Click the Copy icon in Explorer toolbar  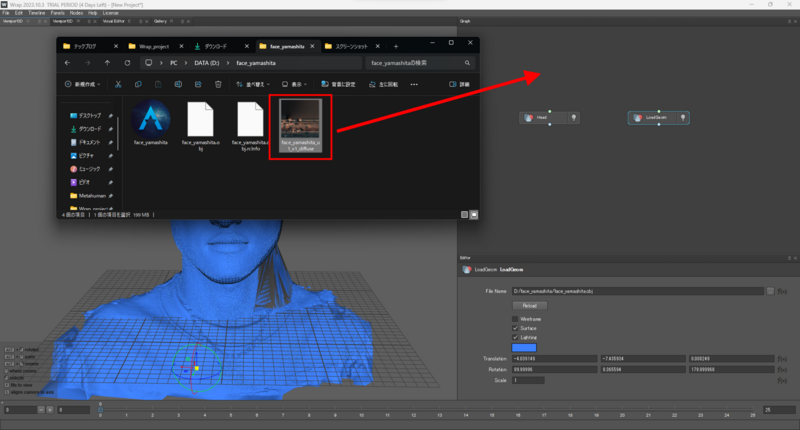pos(138,84)
